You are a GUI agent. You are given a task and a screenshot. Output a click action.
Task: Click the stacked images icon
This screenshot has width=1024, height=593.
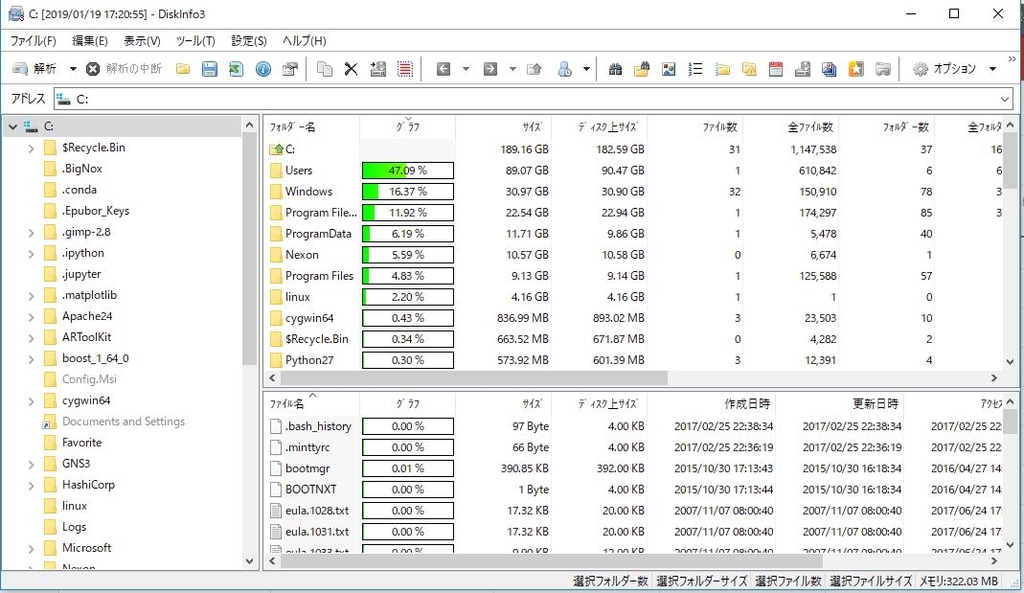point(829,69)
